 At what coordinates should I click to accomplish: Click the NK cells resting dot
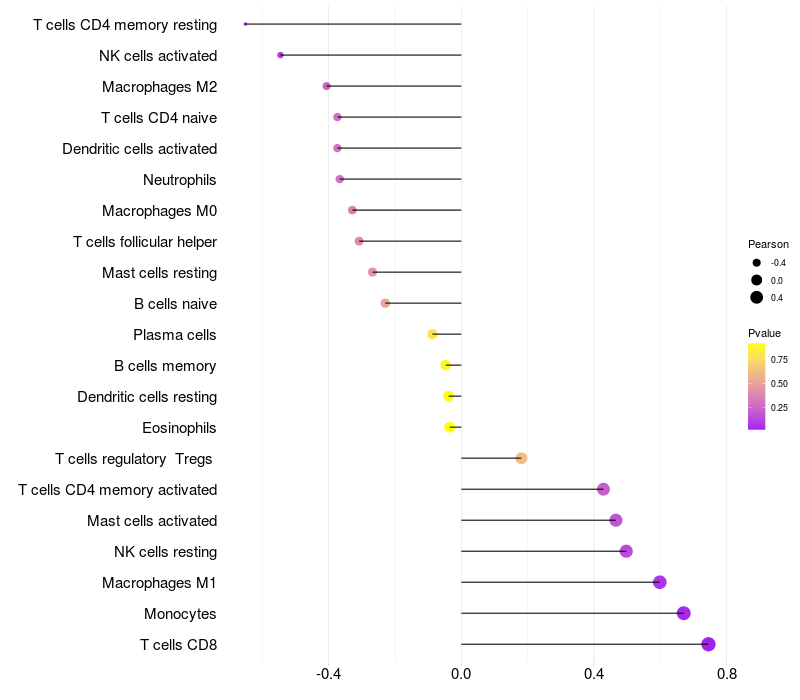click(626, 551)
